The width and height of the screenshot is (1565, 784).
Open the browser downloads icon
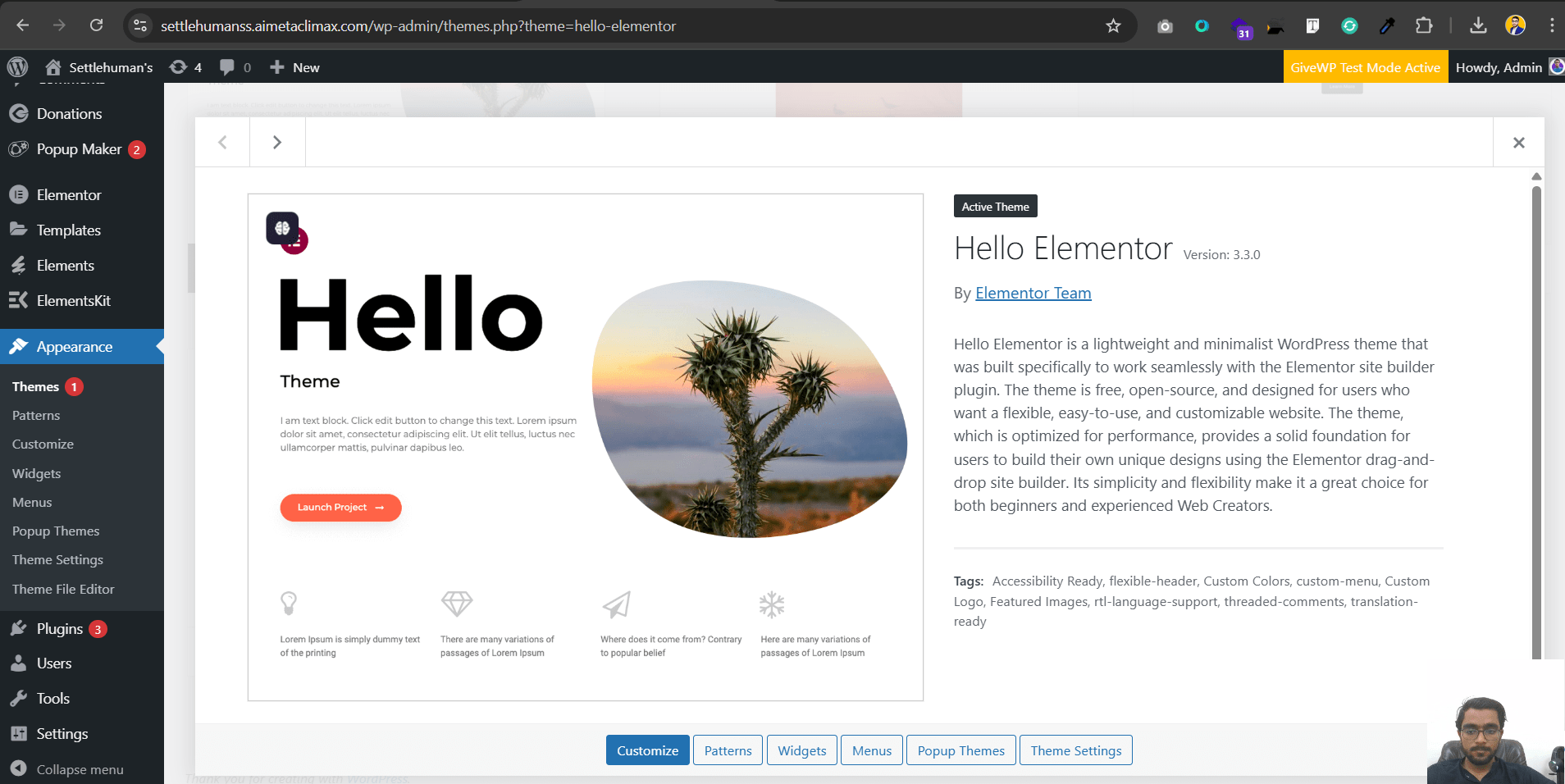(1478, 26)
